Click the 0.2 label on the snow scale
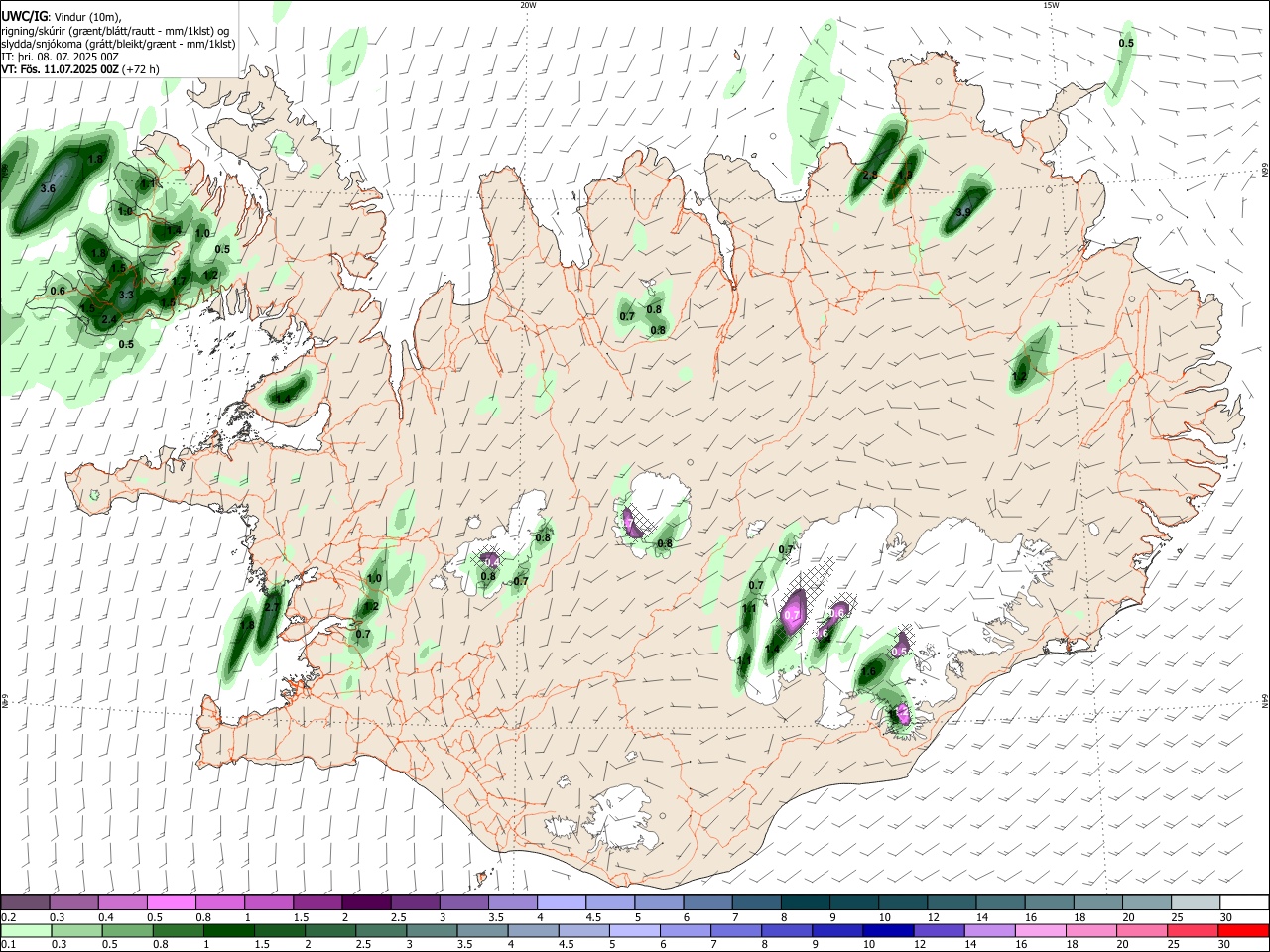Screen dimensions: 1270x952 click(8, 917)
